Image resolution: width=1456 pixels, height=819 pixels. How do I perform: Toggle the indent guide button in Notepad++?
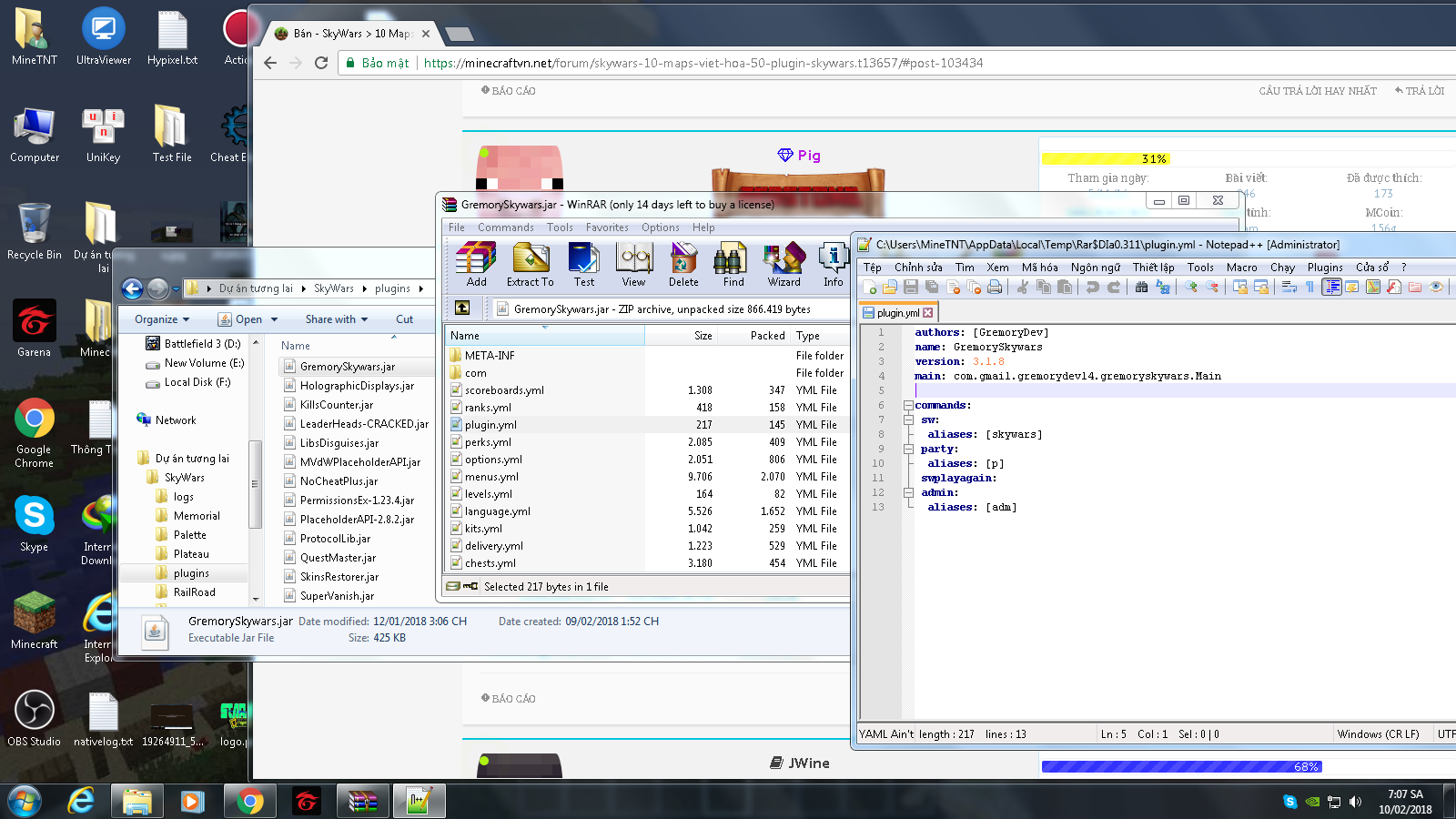1331,288
